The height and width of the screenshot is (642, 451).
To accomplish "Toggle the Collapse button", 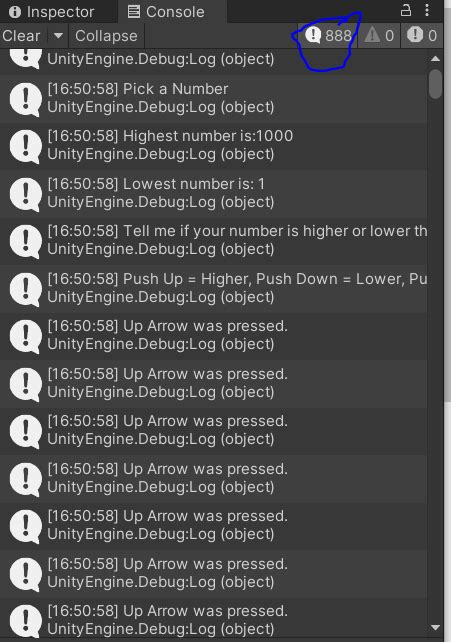I will 106,36.
